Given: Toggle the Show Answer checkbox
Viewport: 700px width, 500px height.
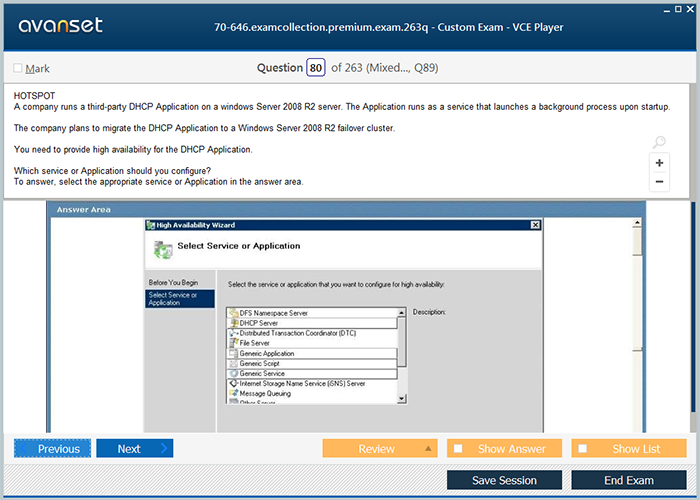Looking at the screenshot, I should pyautogui.click(x=458, y=448).
